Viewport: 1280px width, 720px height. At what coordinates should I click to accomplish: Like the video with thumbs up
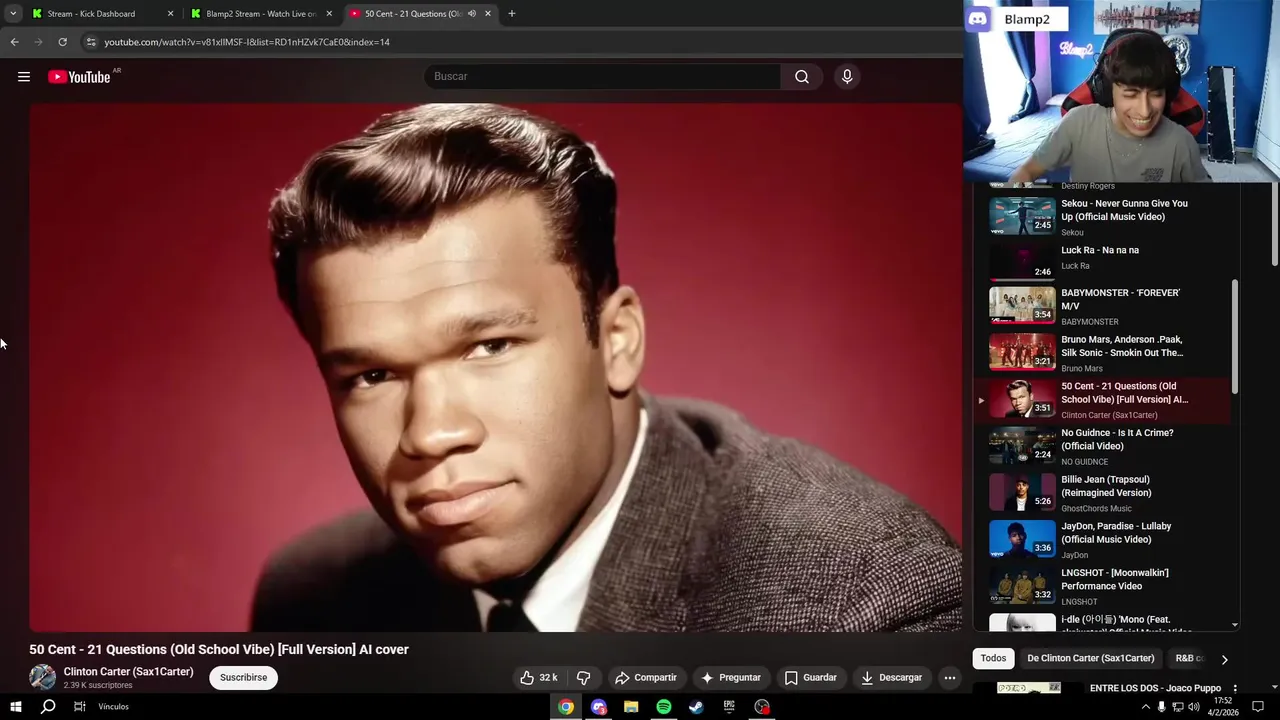(538, 678)
